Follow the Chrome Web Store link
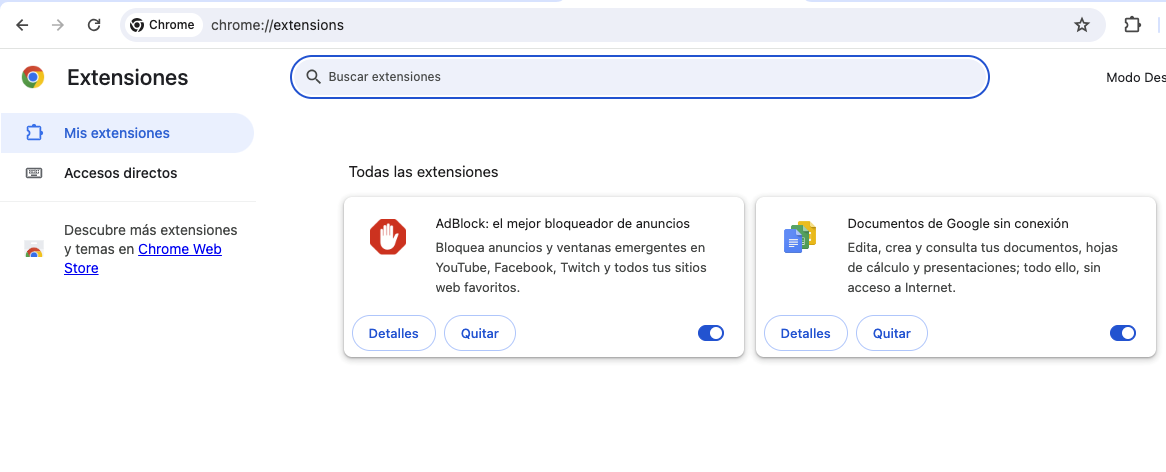 coord(179,250)
